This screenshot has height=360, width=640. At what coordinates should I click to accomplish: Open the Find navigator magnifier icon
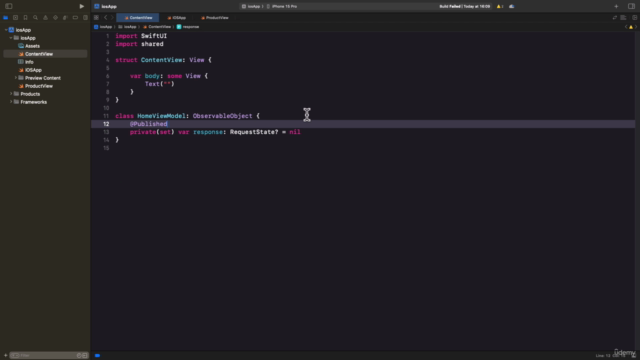click(x=36, y=18)
